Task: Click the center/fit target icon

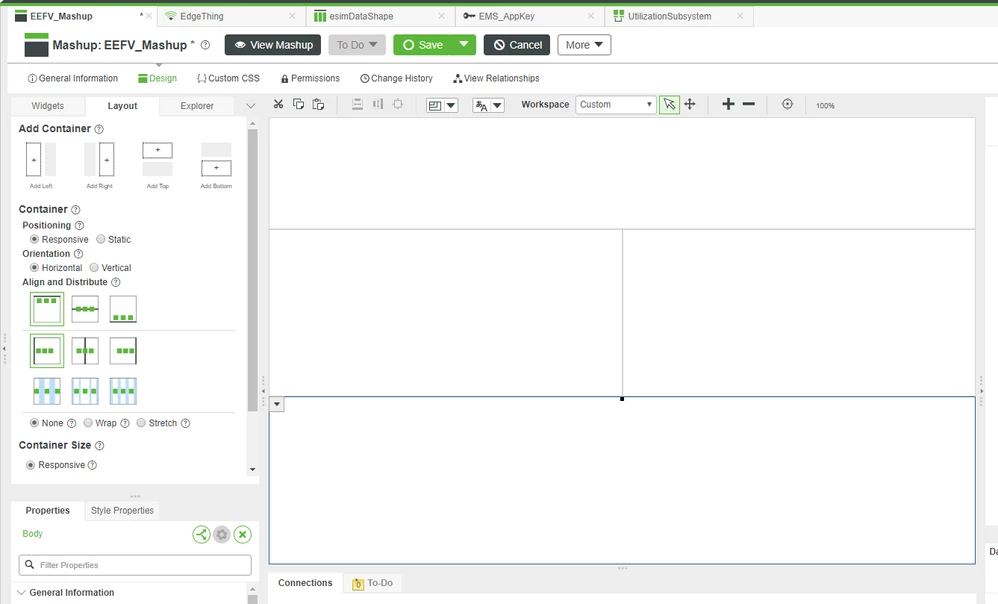Action: click(x=787, y=104)
